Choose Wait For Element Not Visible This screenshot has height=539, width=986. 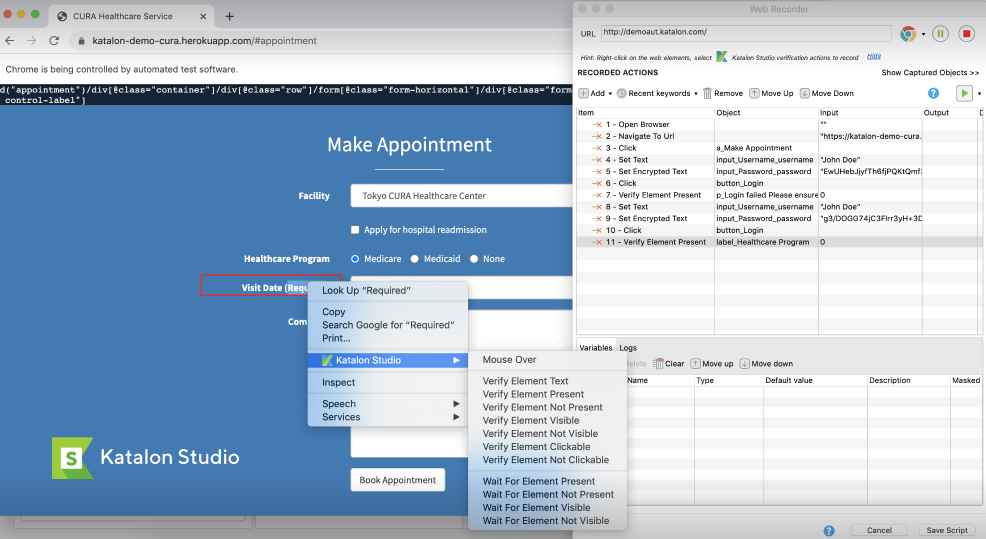click(547, 521)
